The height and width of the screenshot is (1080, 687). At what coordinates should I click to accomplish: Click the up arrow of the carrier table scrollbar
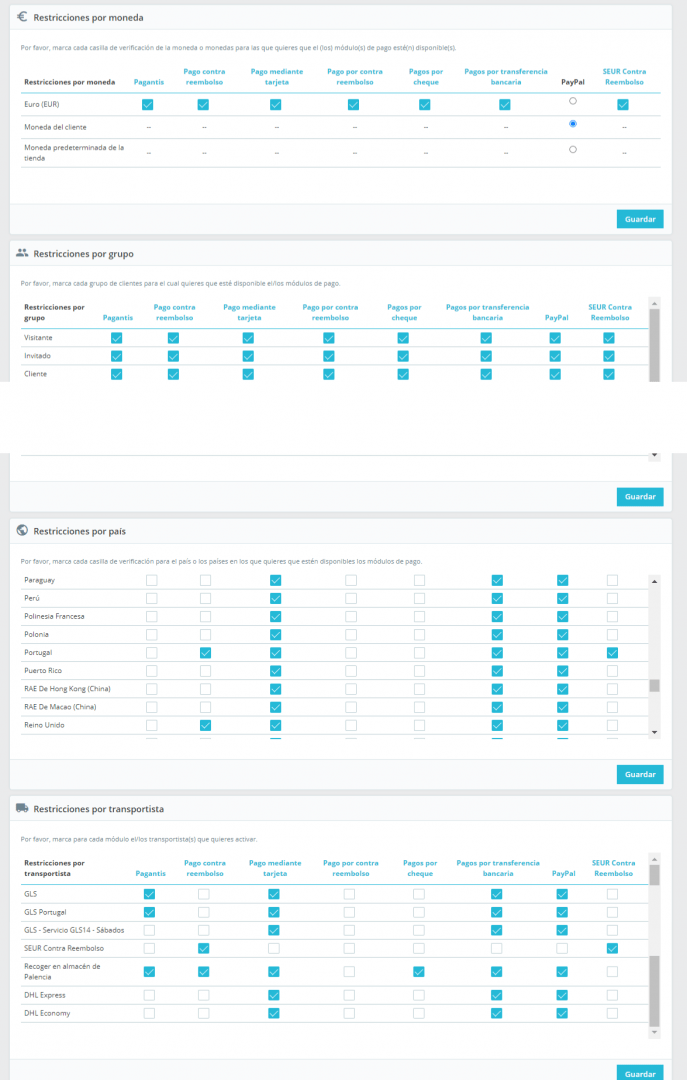click(x=655, y=859)
